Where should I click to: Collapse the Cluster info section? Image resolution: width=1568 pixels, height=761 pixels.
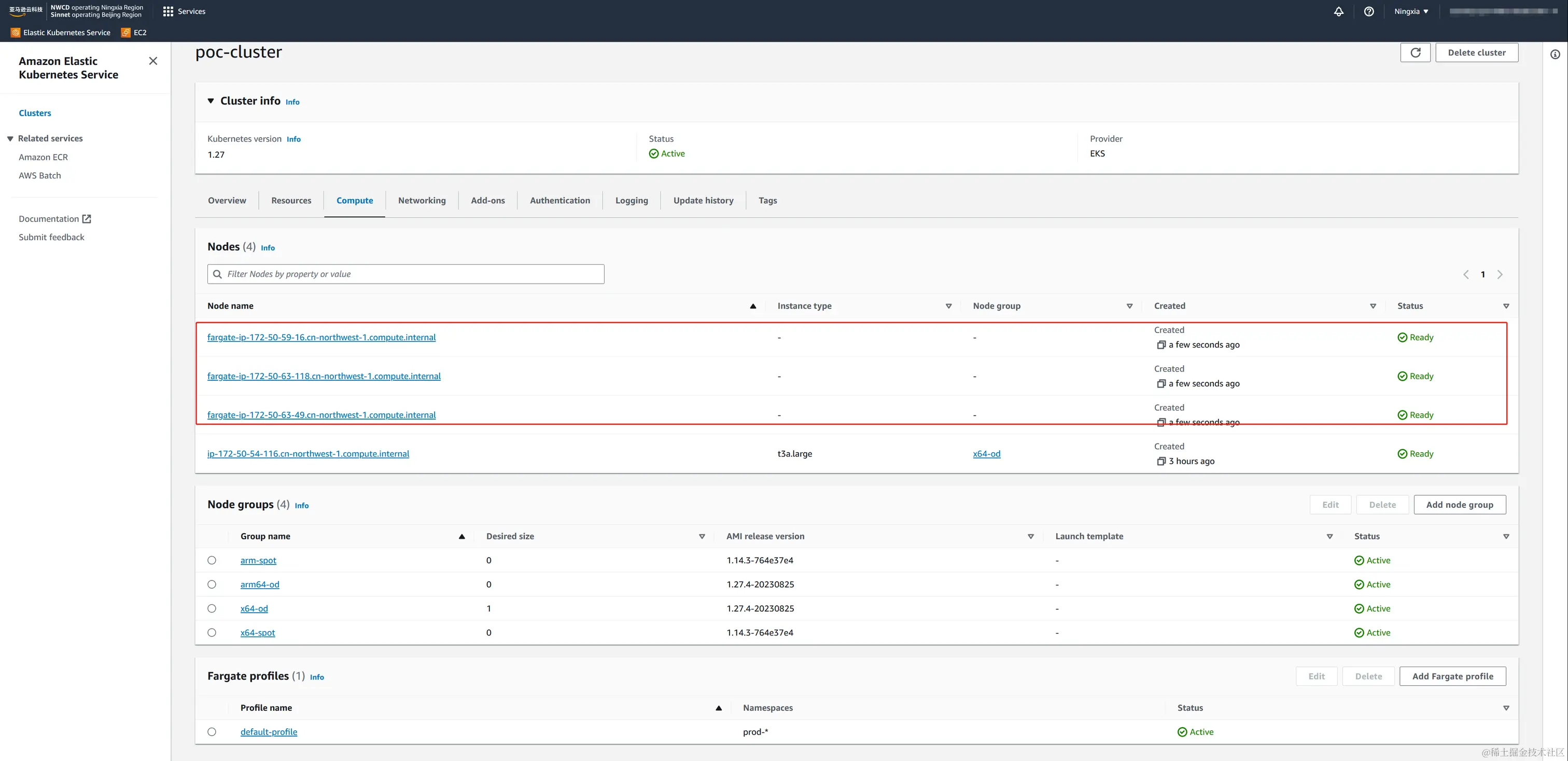(211, 101)
